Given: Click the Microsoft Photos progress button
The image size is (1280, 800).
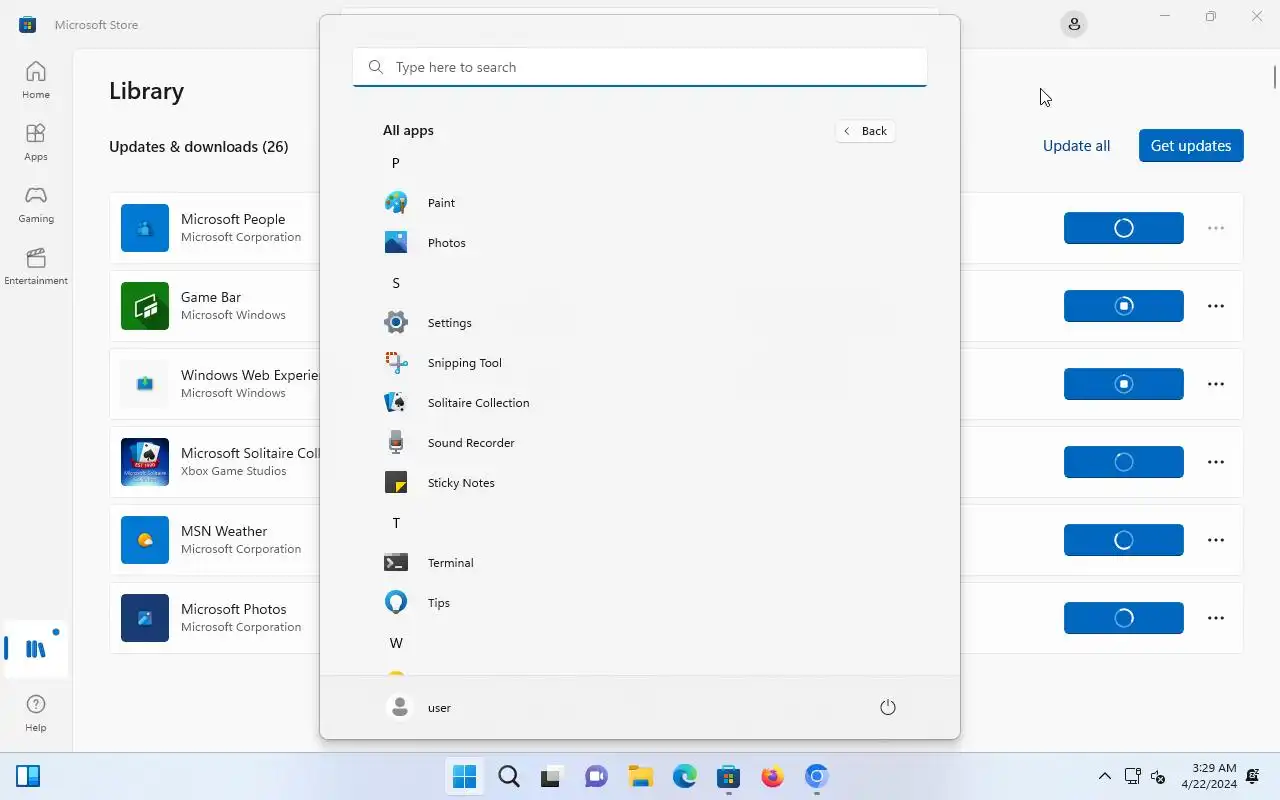Looking at the screenshot, I should click(1124, 618).
